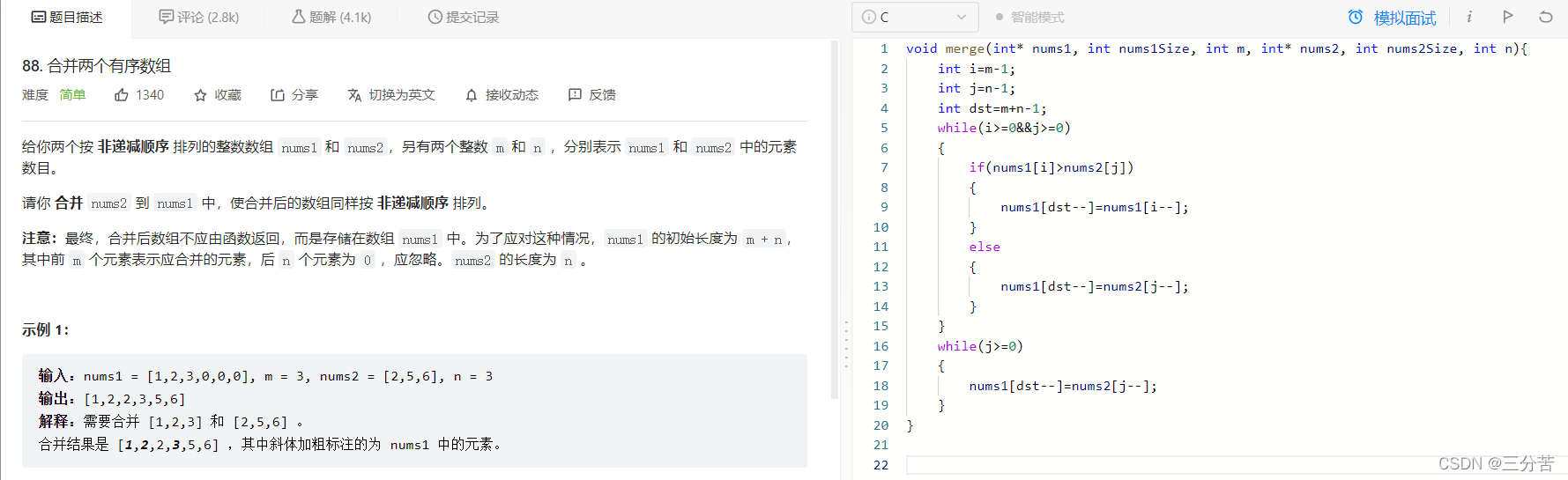Click the star icon to favorite the problem
Screen dimensions: 1568x480
(200, 95)
